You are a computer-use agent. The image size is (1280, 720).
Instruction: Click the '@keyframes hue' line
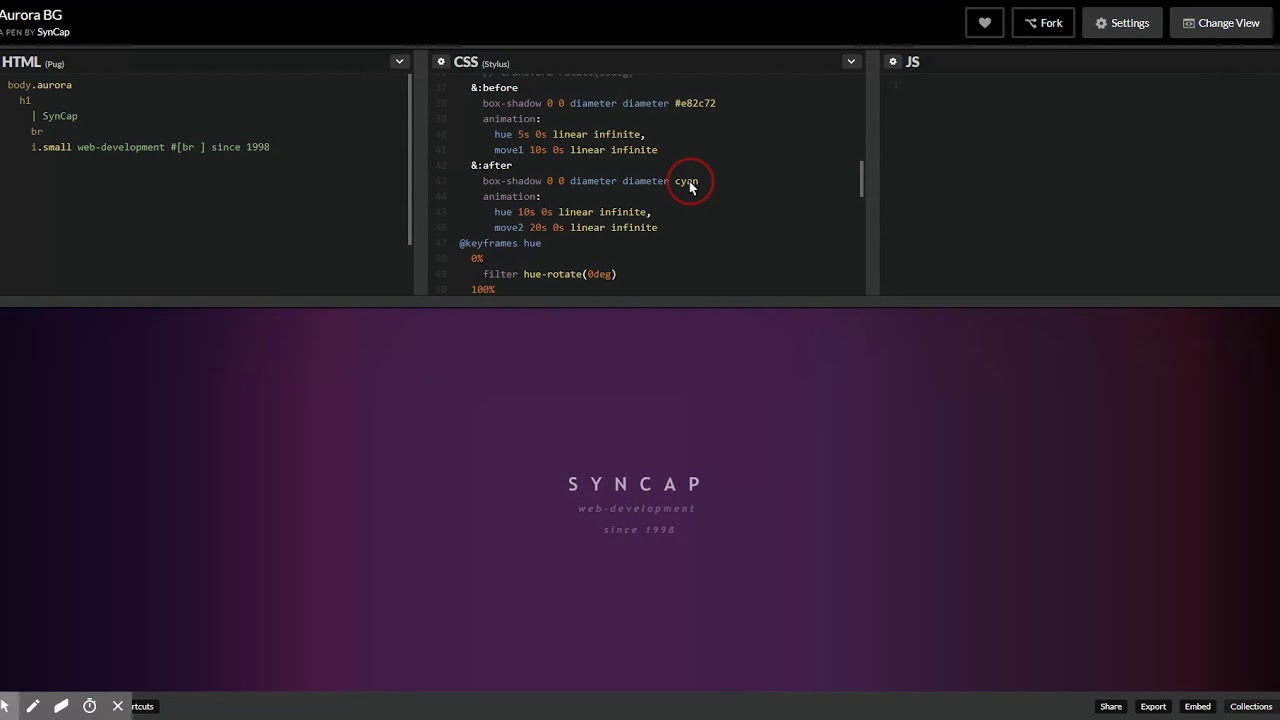point(500,243)
